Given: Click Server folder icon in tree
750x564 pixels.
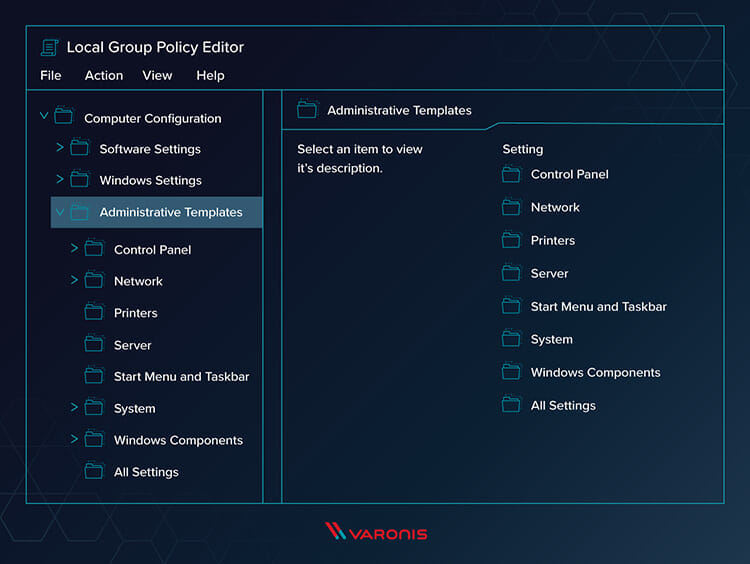Looking at the screenshot, I should click(94, 343).
